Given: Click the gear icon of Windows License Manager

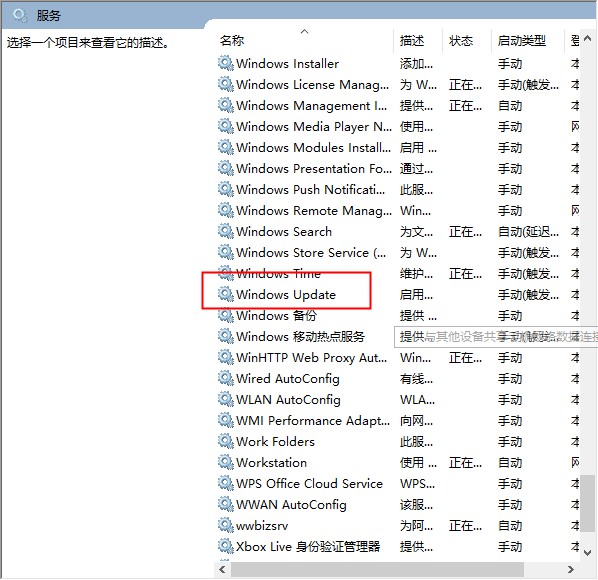Looking at the screenshot, I should click(x=225, y=84).
